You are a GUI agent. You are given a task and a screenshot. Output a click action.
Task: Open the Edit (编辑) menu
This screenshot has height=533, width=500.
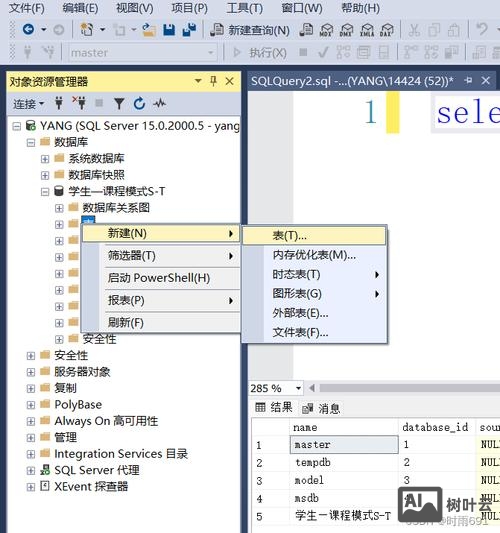(81, 8)
